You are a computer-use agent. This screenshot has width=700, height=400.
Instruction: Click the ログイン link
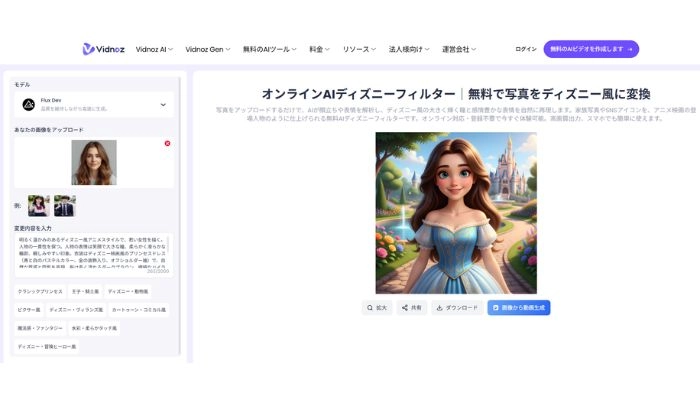click(525, 49)
